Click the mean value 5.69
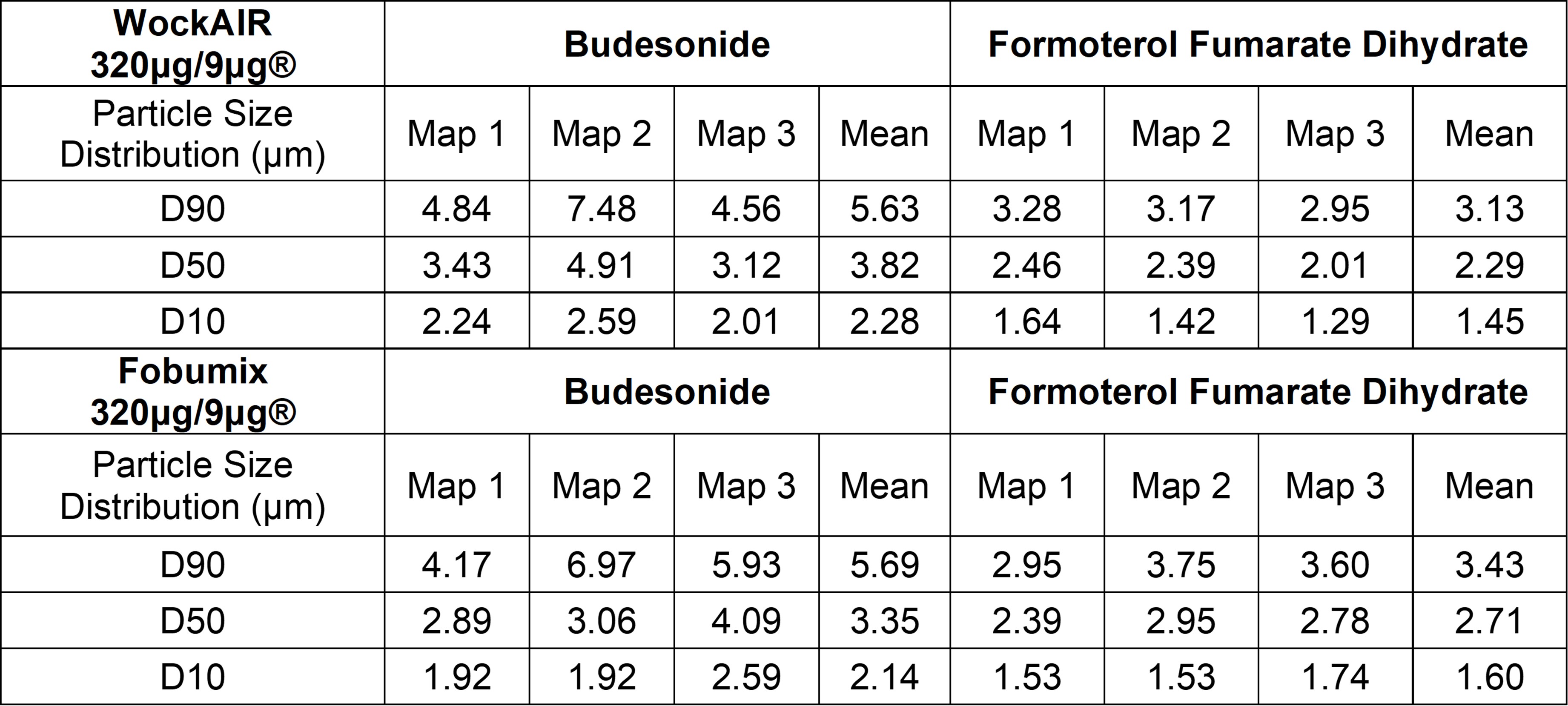The width and height of the screenshot is (1568, 706). (884, 564)
